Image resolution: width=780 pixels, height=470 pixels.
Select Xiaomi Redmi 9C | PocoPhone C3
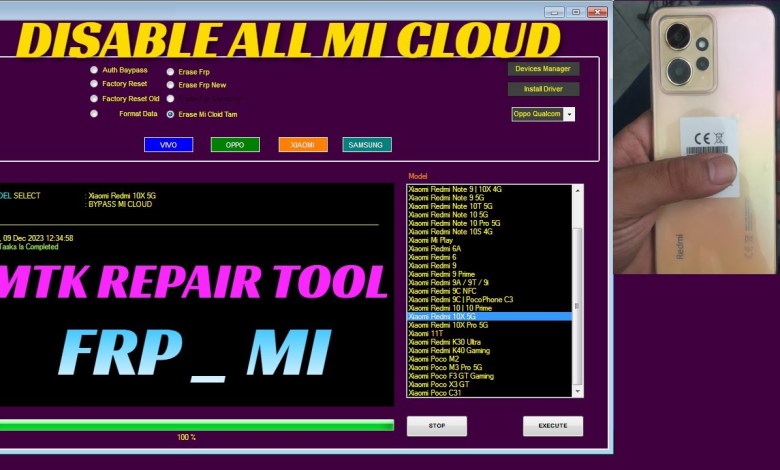pos(489,299)
